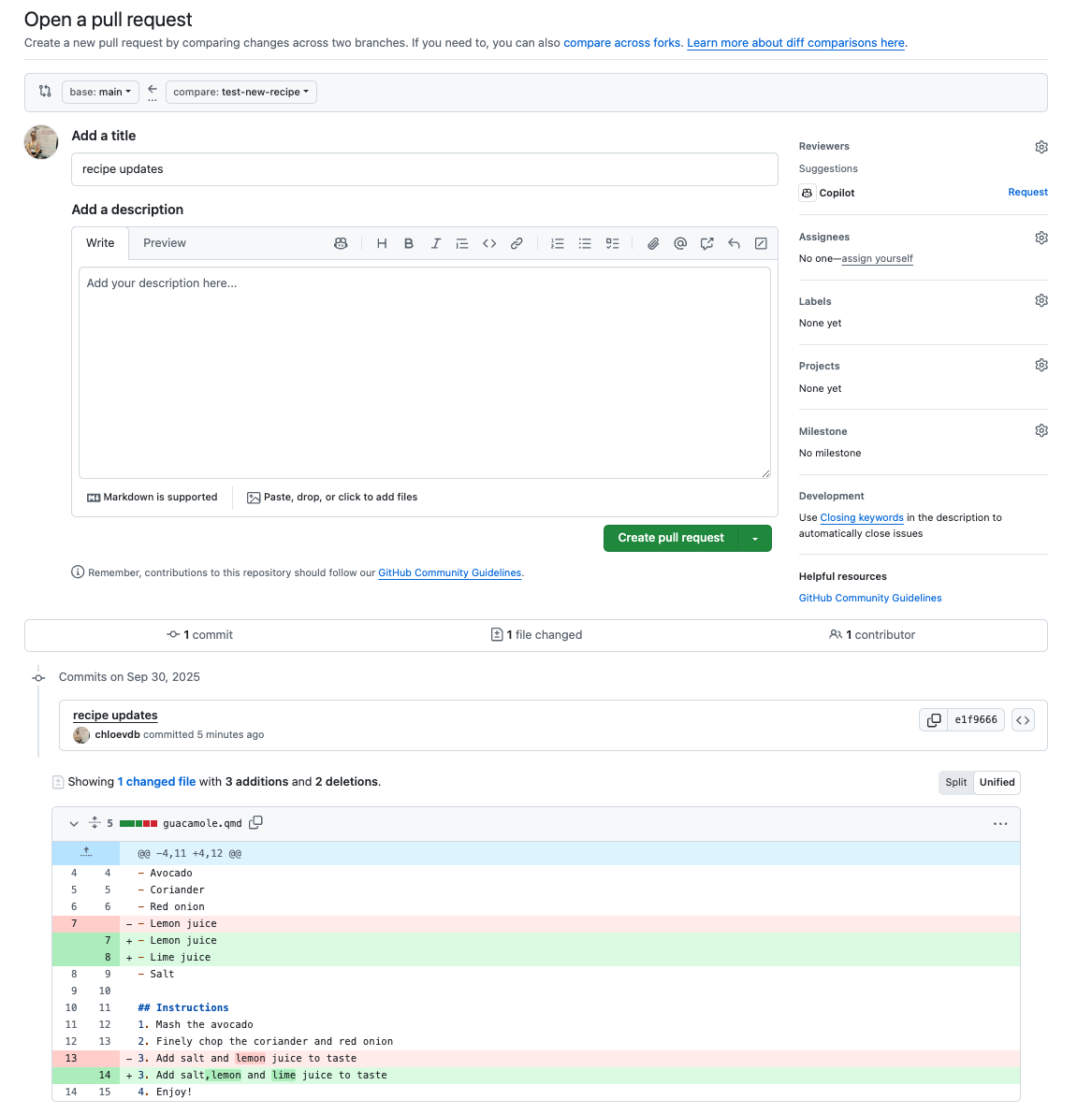1092x1114 pixels.
Task: Open Reviewers settings gear
Action: (x=1041, y=147)
